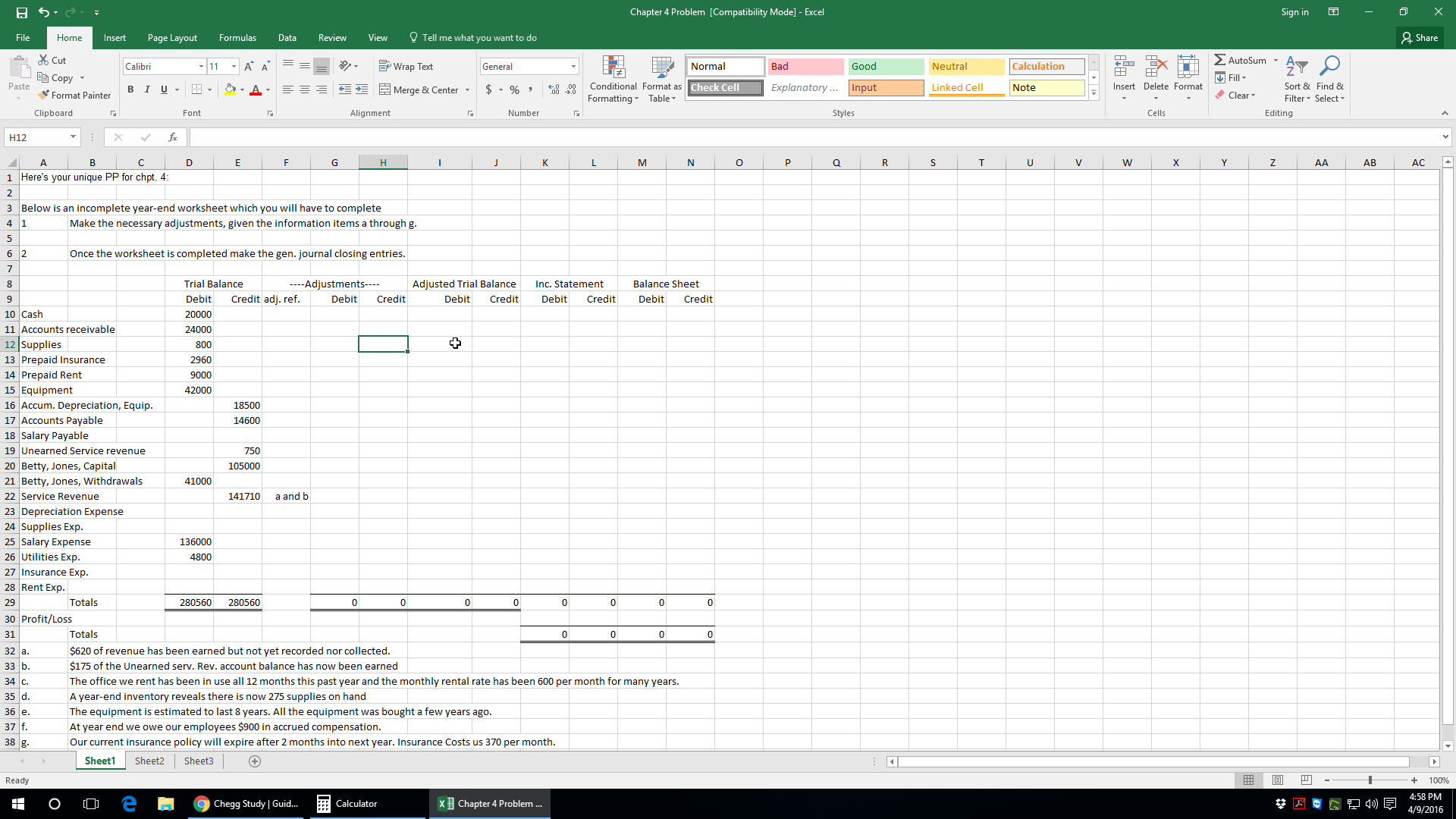Toggle Align Left
1456x819 pixels.
point(288,89)
